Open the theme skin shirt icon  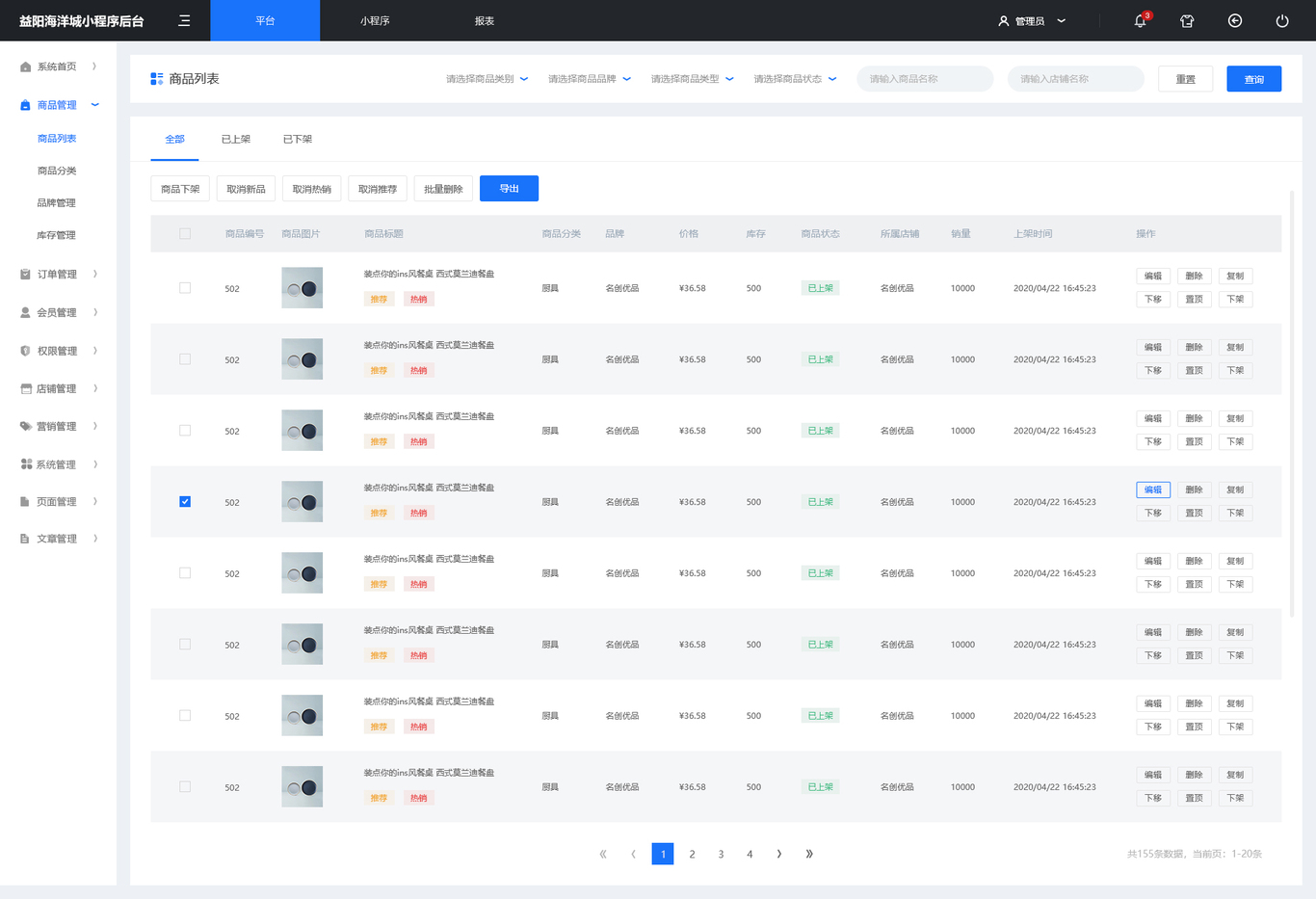click(x=1187, y=21)
